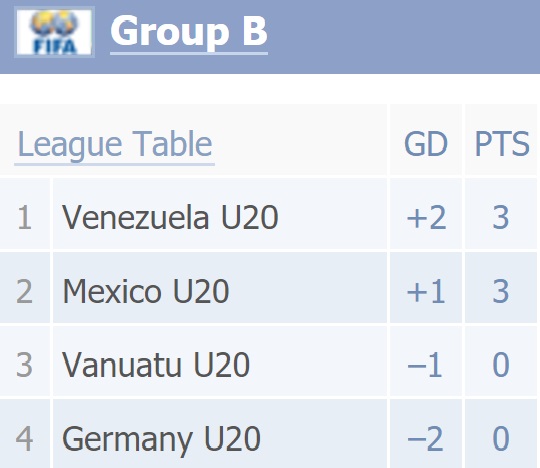Click position number 1 cell
Viewport: 540px width, 468px height.
pyautogui.click(x=24, y=214)
